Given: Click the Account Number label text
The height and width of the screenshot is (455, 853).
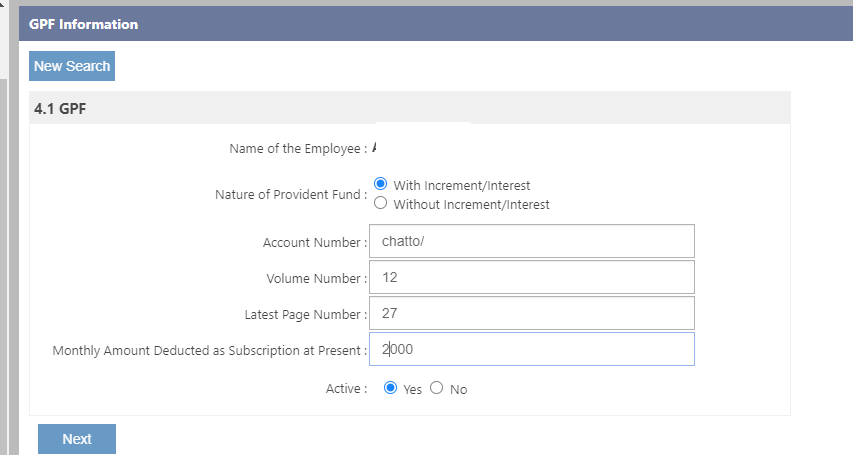Looking at the screenshot, I should coord(314,243).
